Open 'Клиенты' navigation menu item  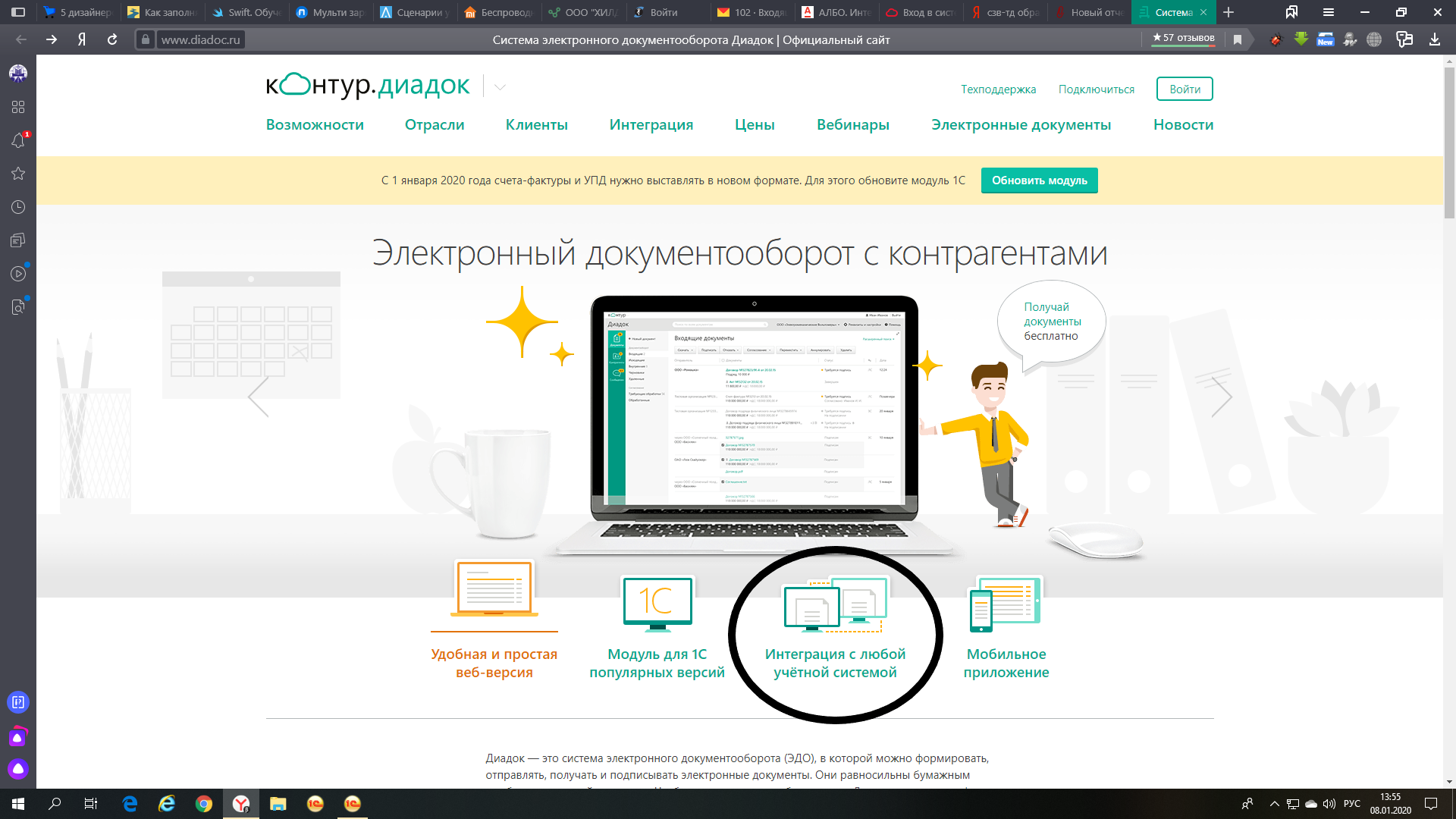coord(537,124)
